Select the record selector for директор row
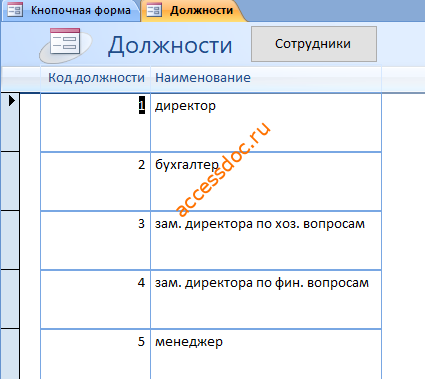 coord(10,122)
